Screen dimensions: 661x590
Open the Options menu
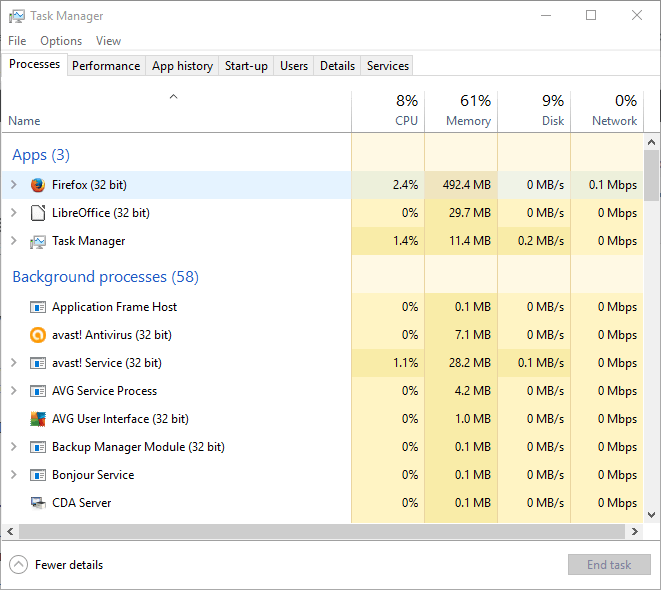point(61,41)
